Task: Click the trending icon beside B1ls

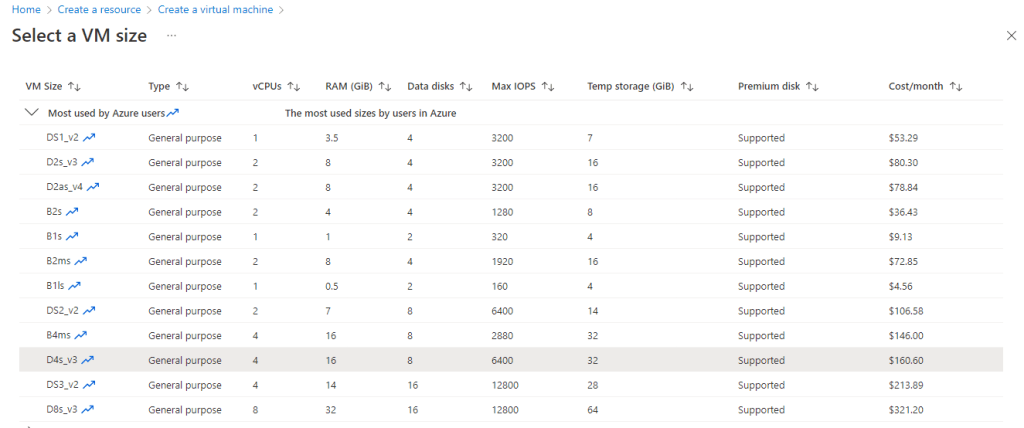Action: (75, 286)
